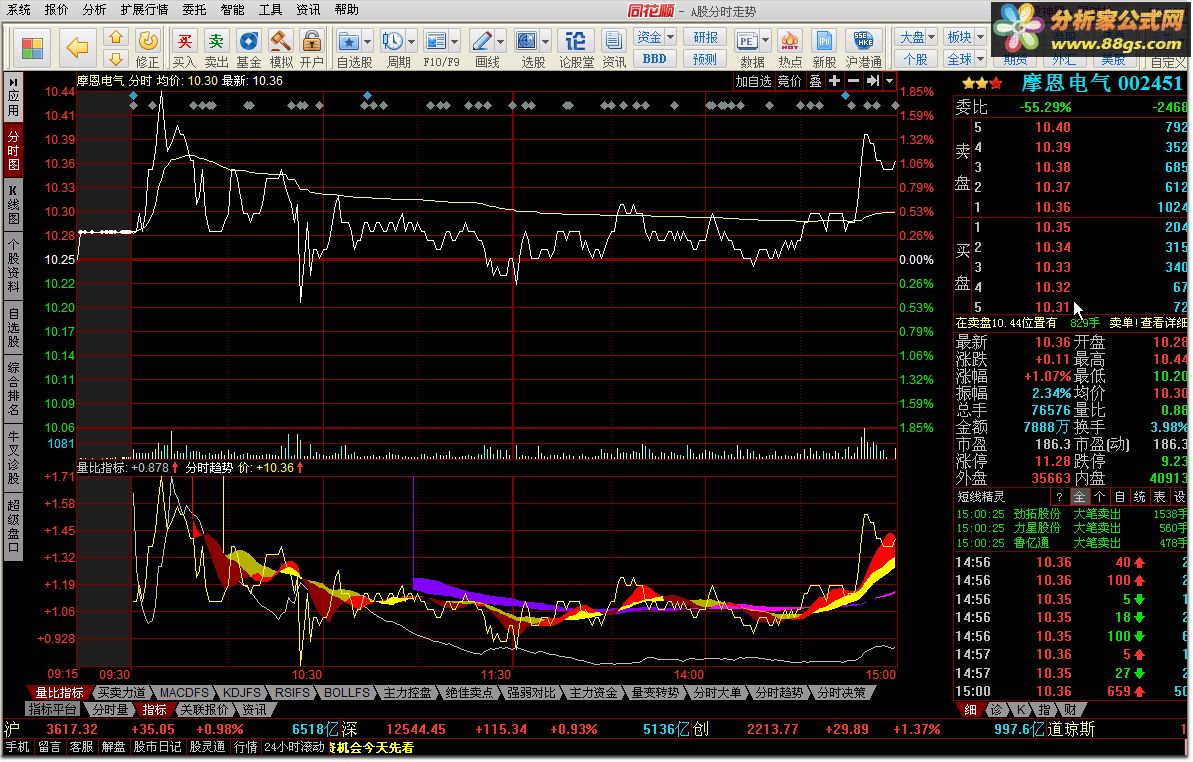
Task: Click the 修正 correction icon
Action: [148, 49]
